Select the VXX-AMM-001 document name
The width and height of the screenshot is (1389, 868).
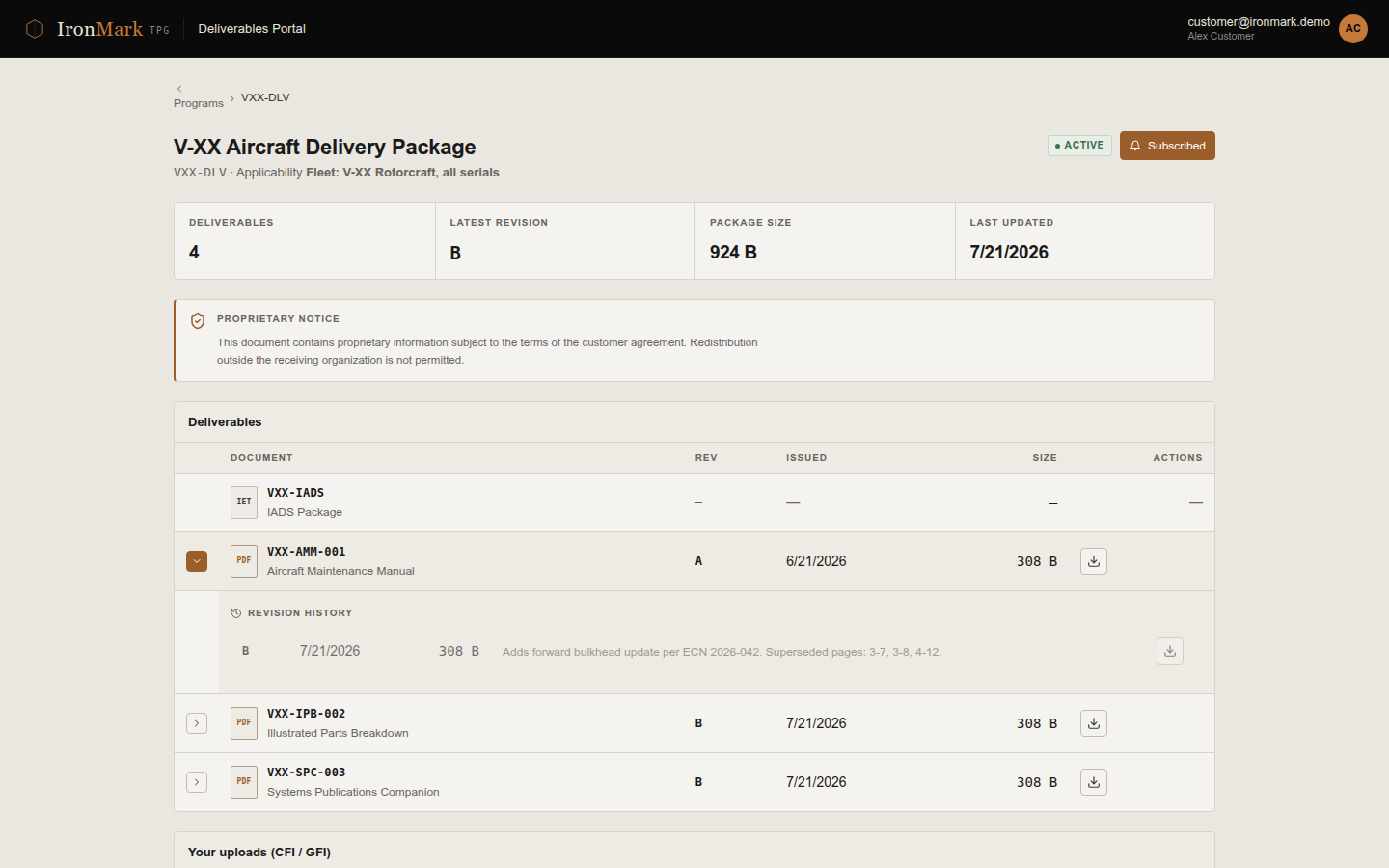[306, 552]
